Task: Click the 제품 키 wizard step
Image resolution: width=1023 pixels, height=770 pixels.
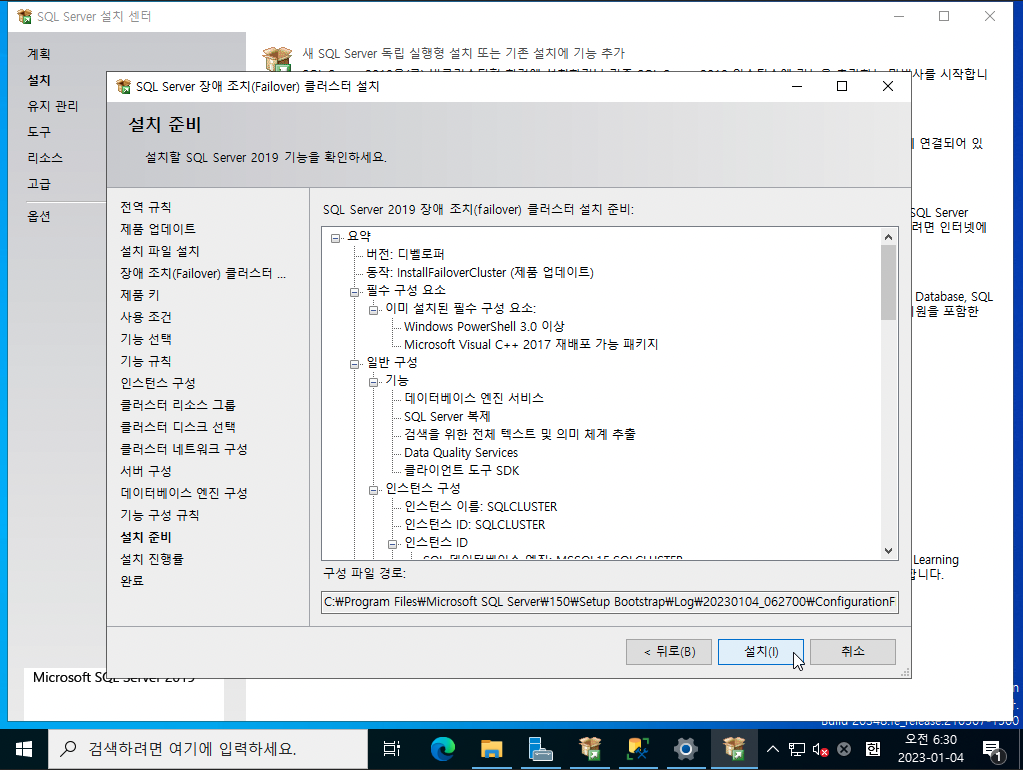Action: tap(140, 296)
